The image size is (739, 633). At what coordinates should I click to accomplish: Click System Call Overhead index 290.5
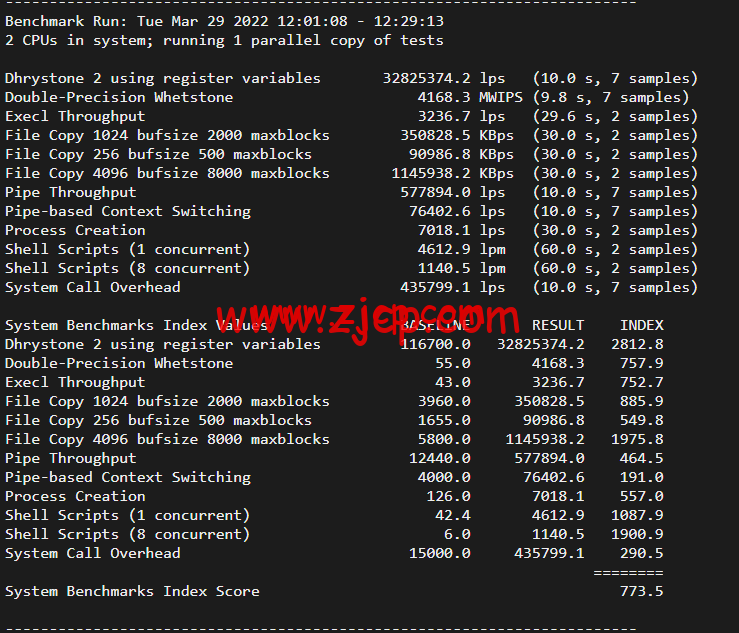pos(641,553)
